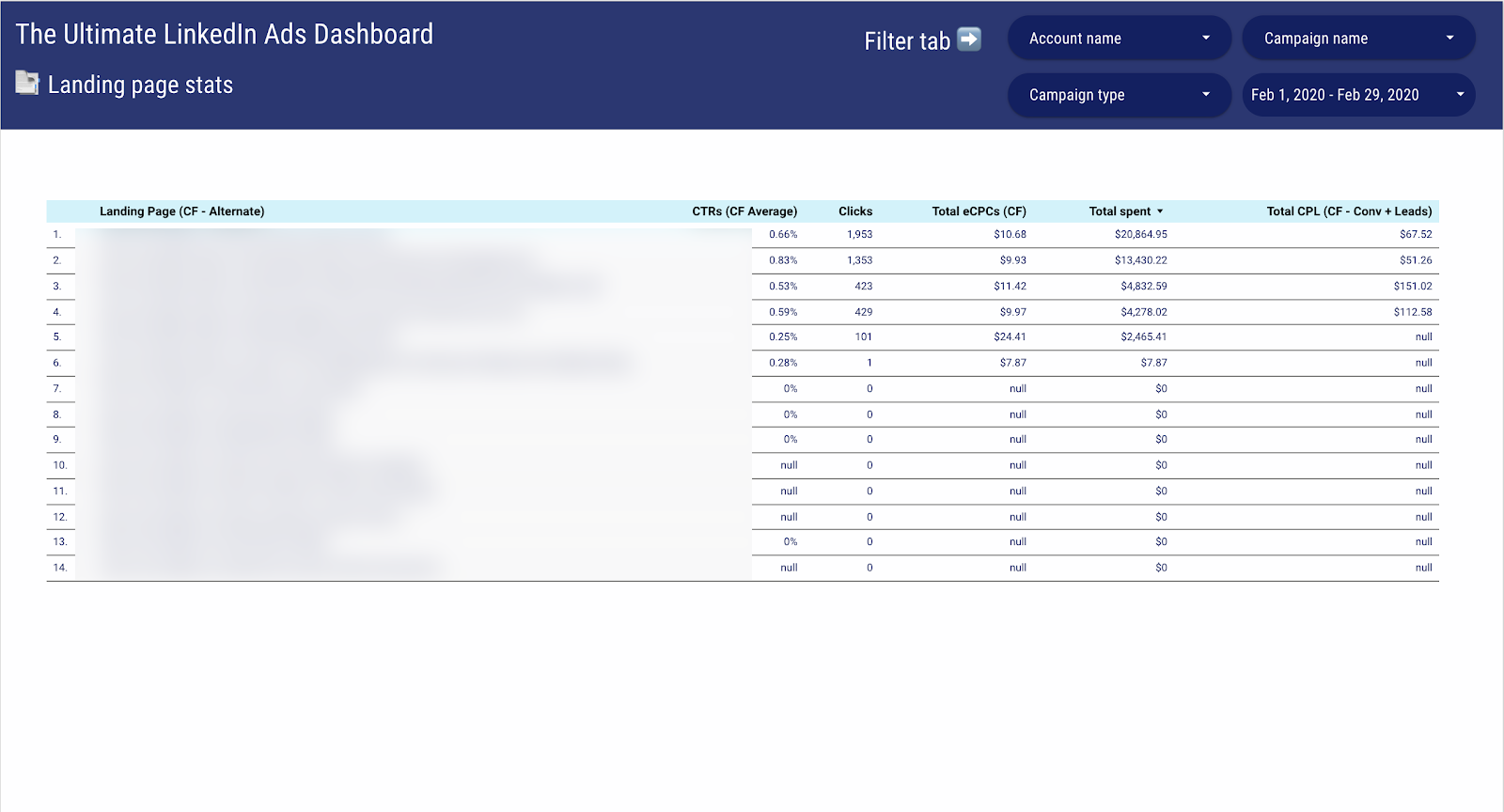The height and width of the screenshot is (812, 1504).
Task: Open the Feb 2020 date range picker
Action: pyautogui.click(x=1358, y=95)
